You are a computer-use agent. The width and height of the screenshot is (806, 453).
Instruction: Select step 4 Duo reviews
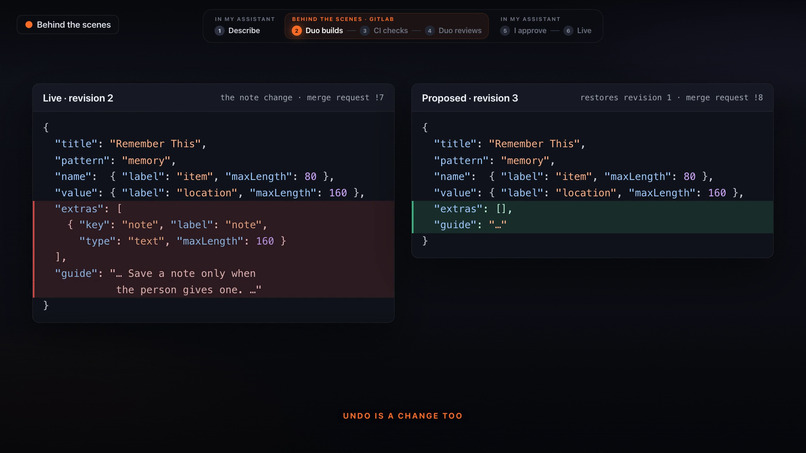coord(453,30)
